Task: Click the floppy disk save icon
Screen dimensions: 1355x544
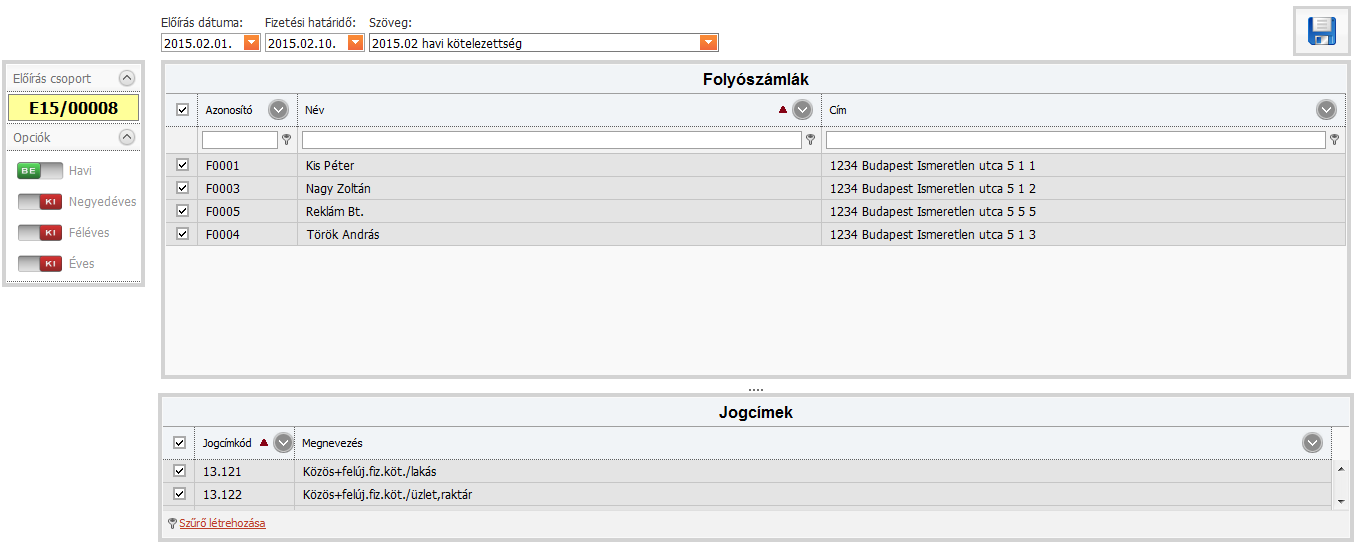Action: point(1322,32)
